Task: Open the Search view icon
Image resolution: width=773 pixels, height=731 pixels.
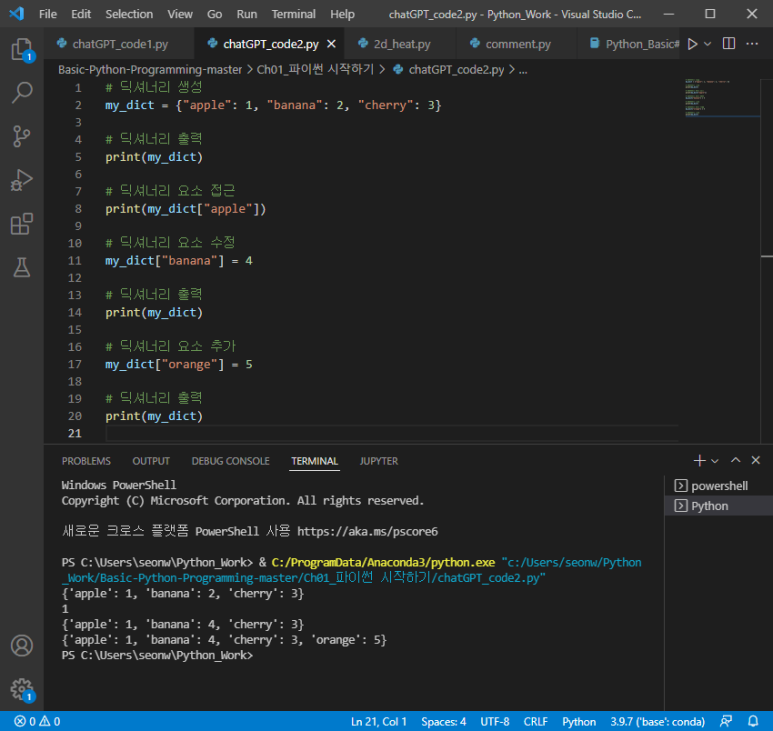Action: [x=22, y=92]
